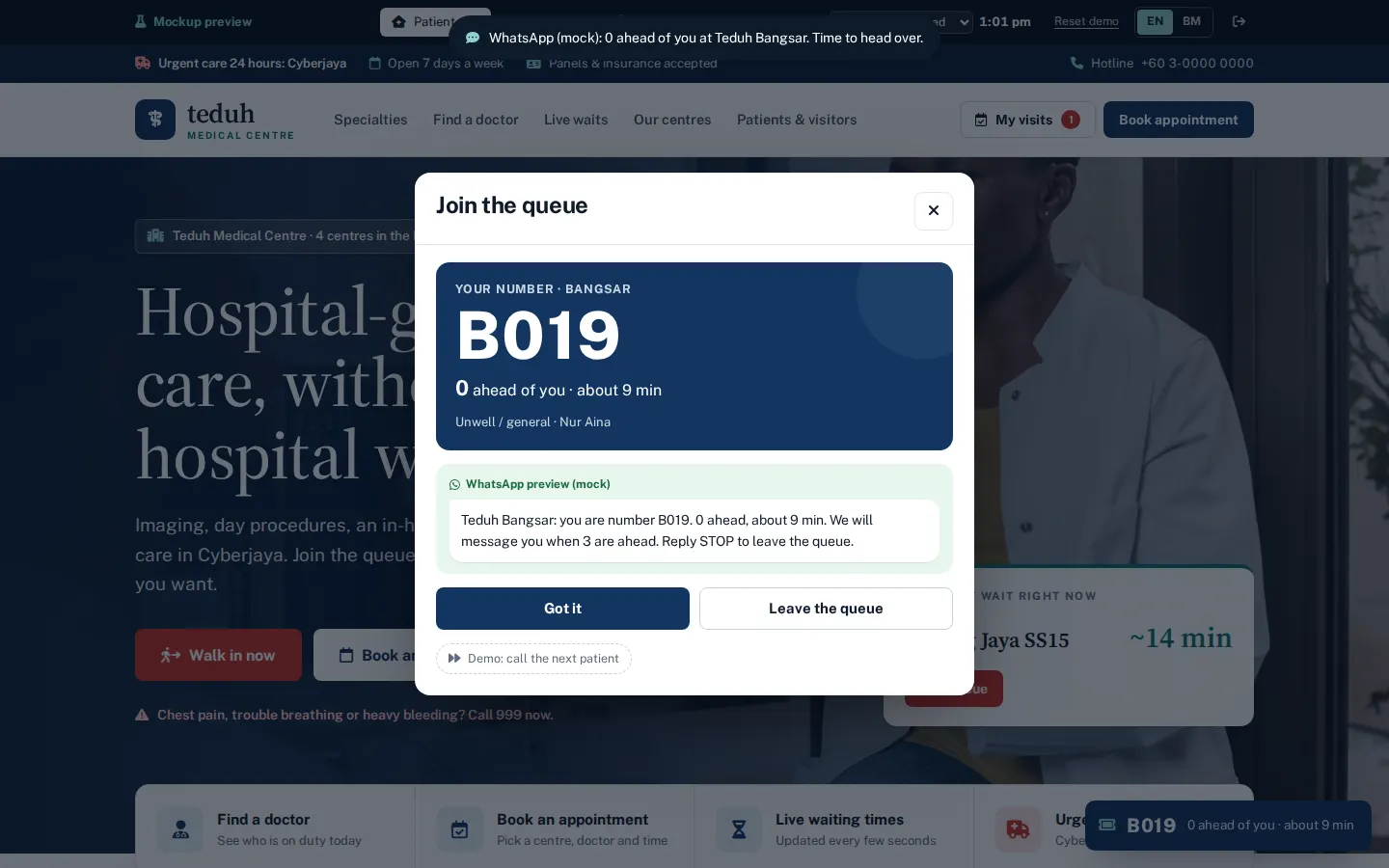Click the Walk in now button

[218, 656]
